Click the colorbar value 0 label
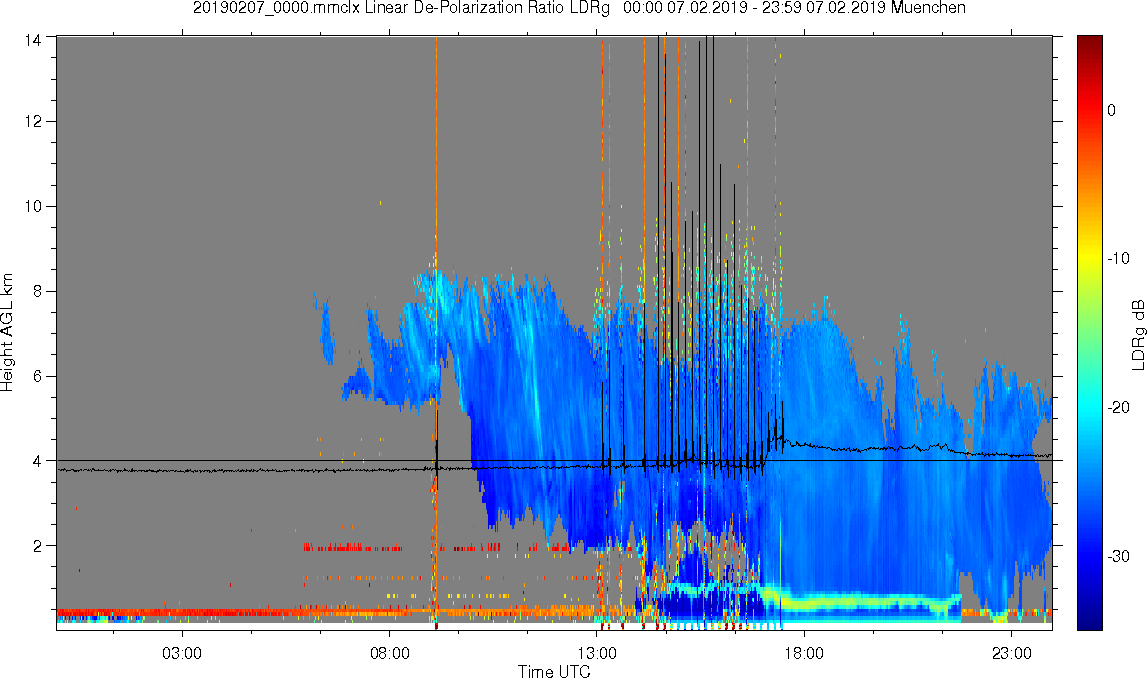This screenshot has height=678, width=1147. coord(1112,110)
